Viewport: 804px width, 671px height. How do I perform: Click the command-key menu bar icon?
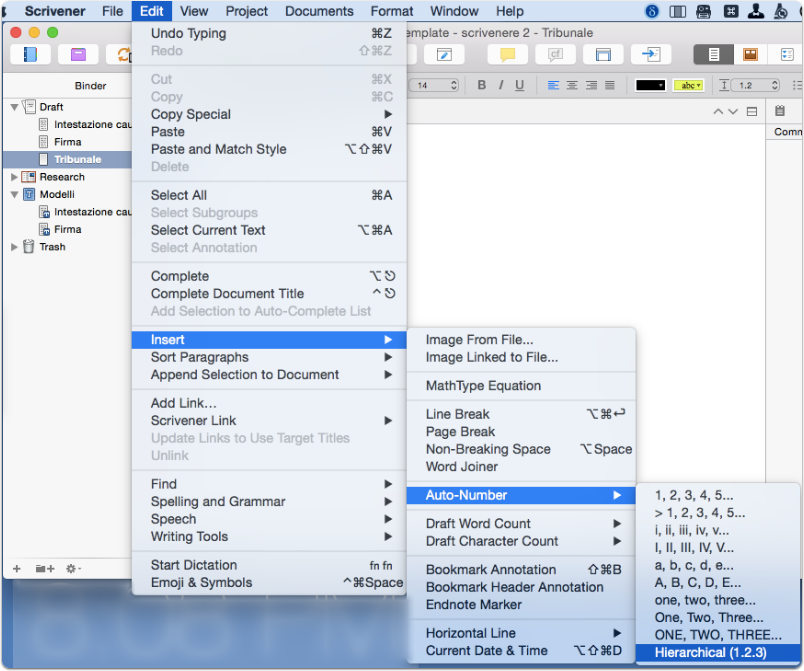tap(731, 11)
